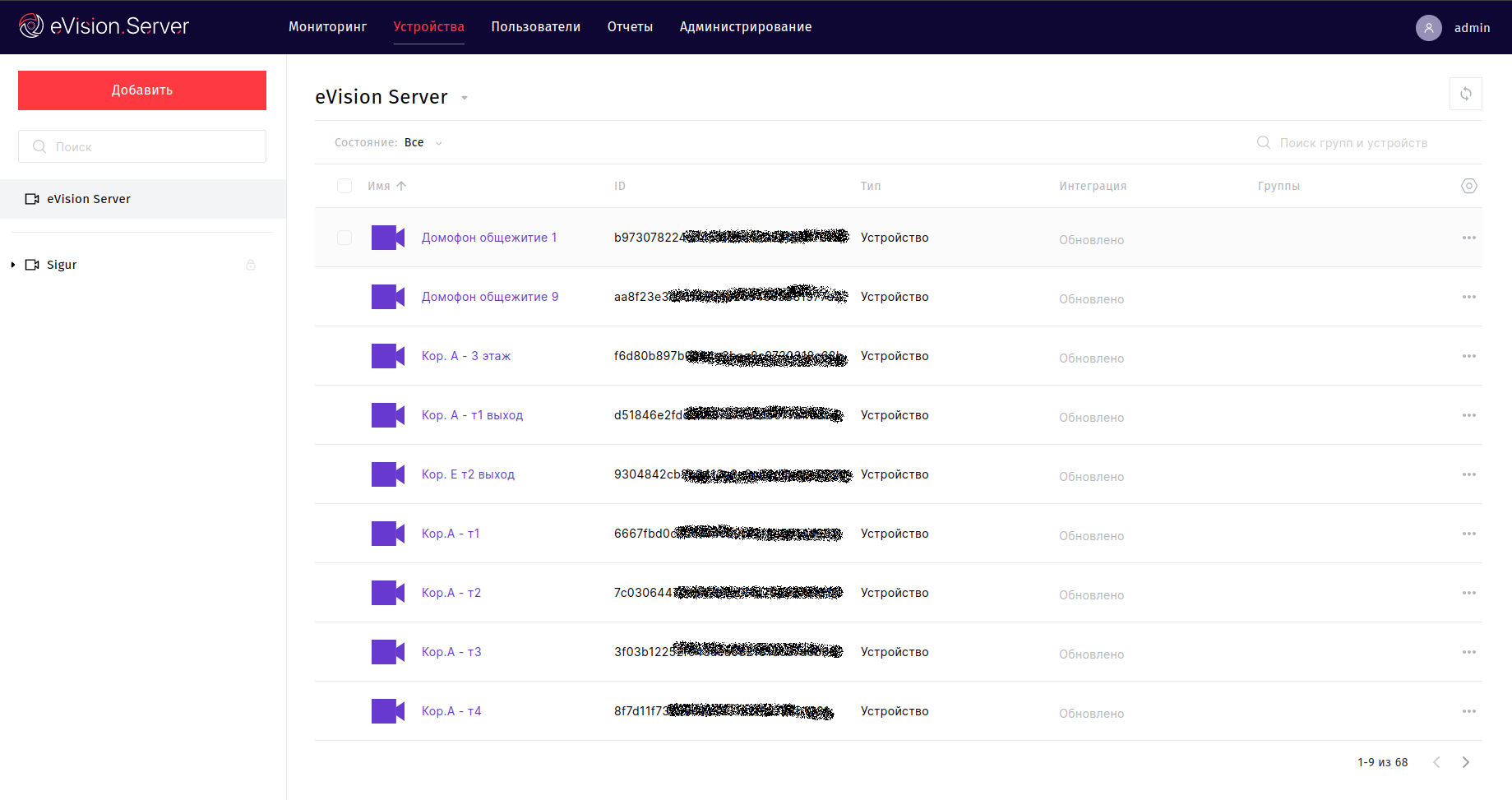Click the Интеграция column header
Screen dimensions: 1512x800
click(1093, 186)
